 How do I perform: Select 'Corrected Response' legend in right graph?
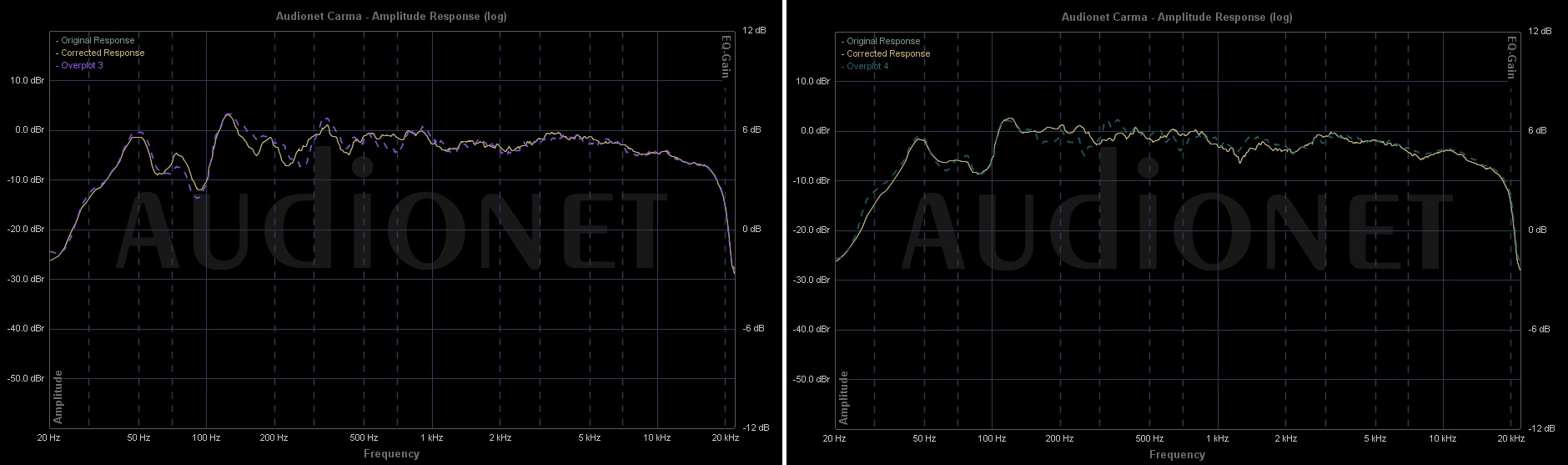[x=886, y=53]
